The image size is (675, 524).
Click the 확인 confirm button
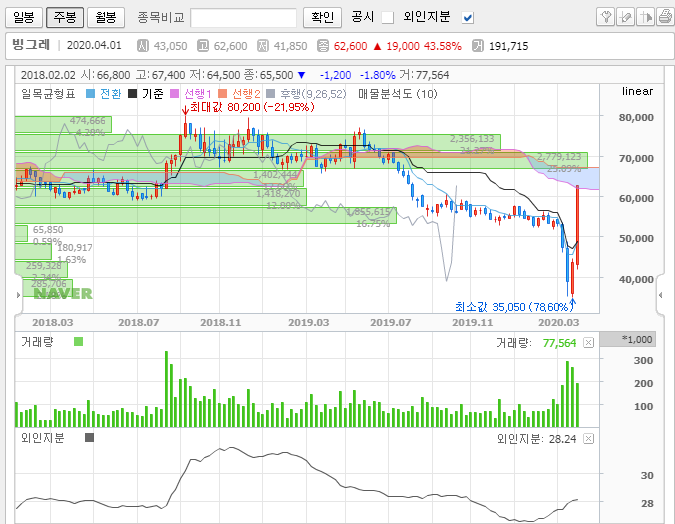pos(322,18)
